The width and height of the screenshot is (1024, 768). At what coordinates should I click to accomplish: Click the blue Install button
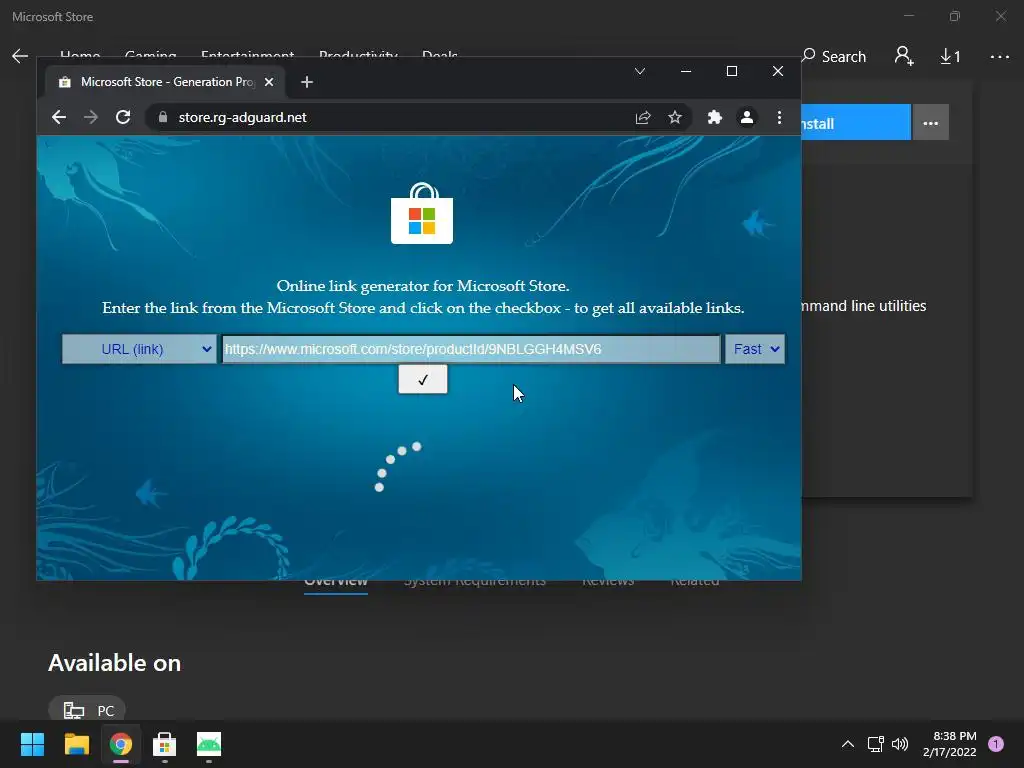(856, 122)
